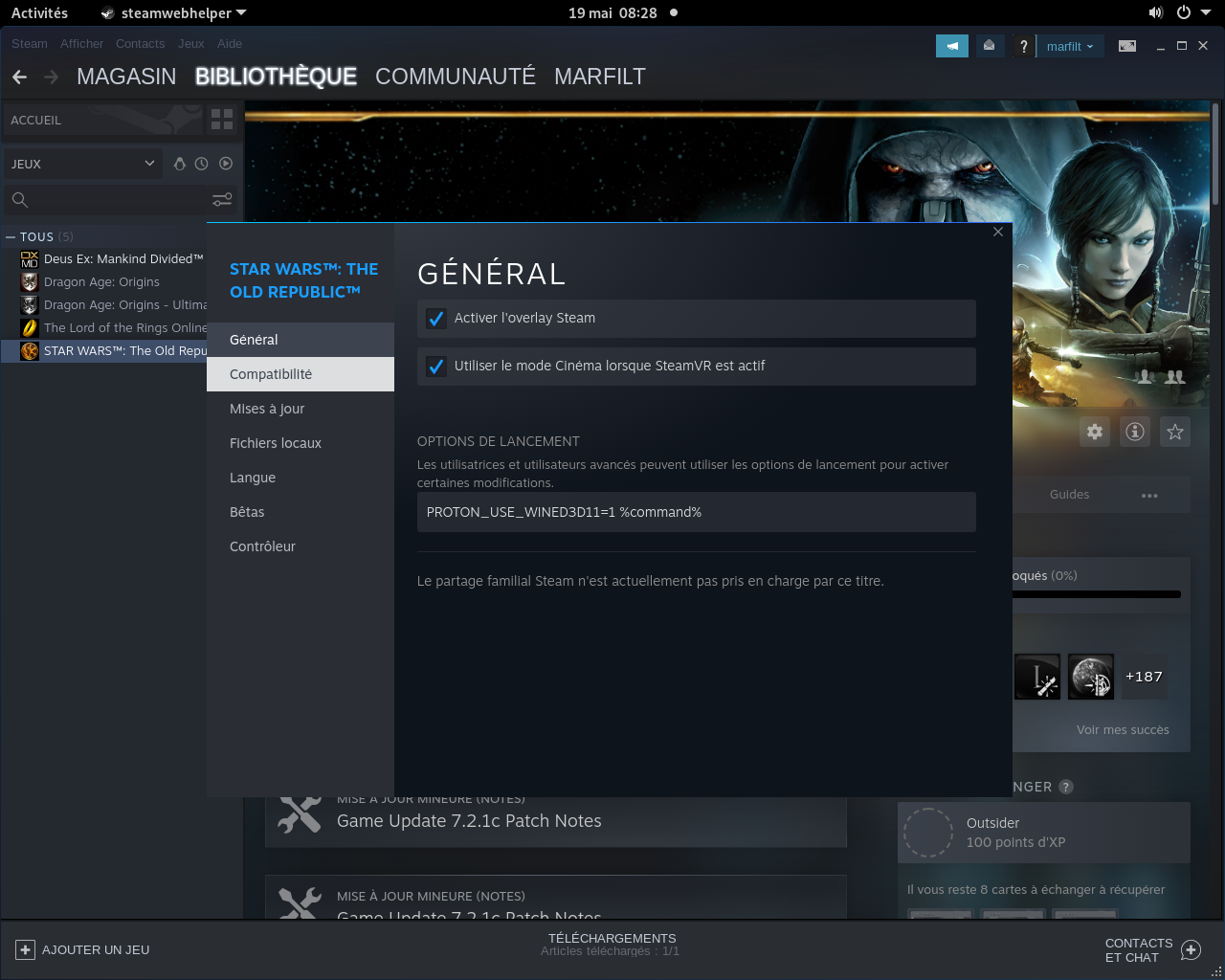Image resolution: width=1225 pixels, height=980 pixels.
Task: Open the Afficher menu
Action: 81,43
